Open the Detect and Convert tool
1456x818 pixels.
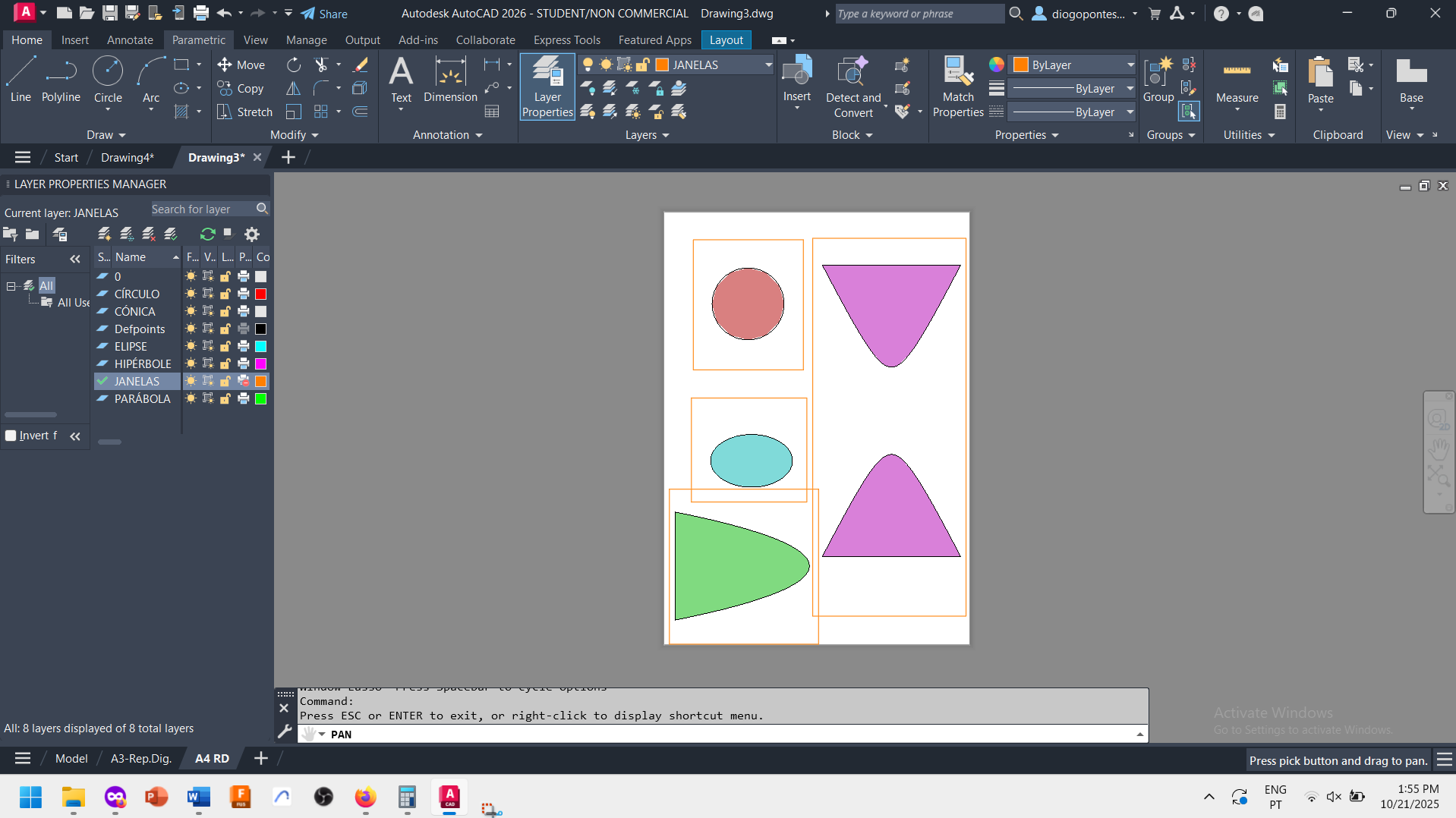[852, 87]
